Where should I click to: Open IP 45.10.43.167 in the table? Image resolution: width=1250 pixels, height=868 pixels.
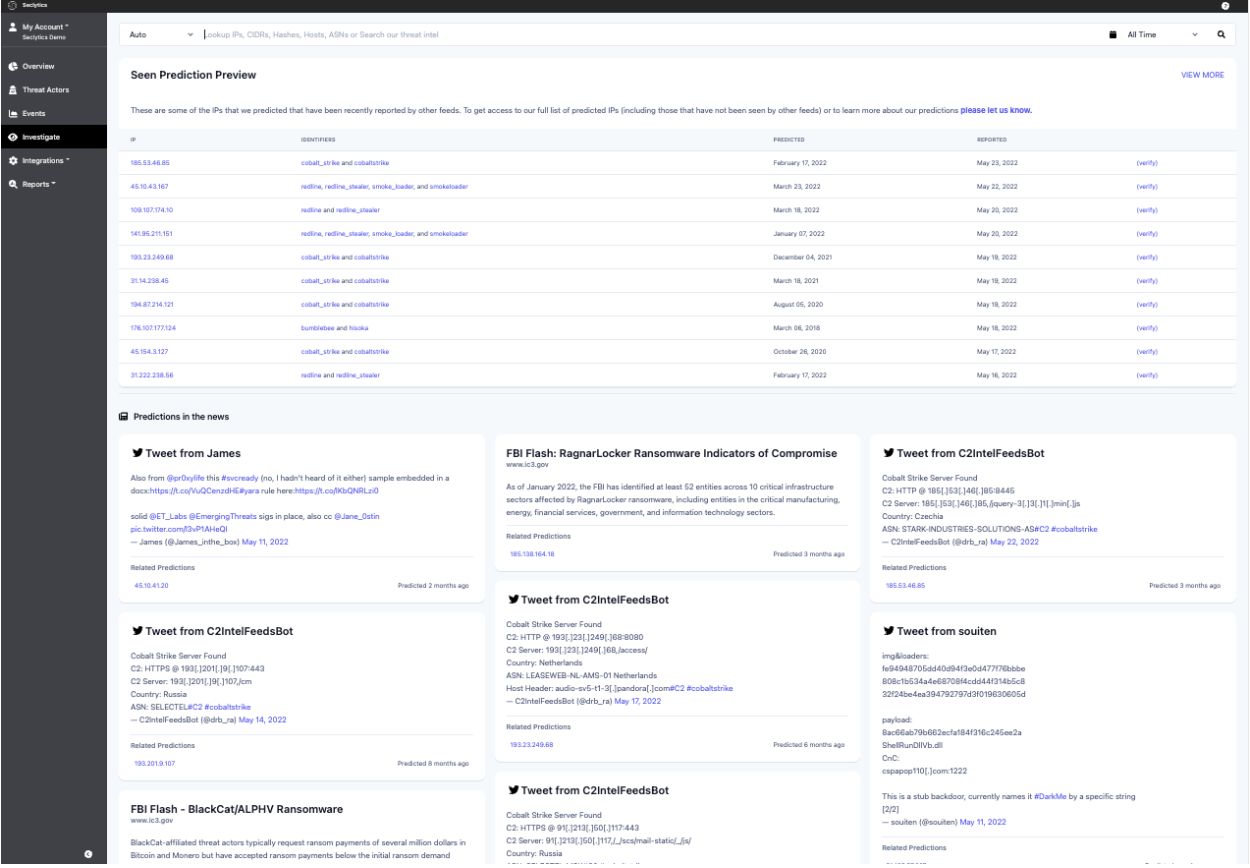[x=150, y=186]
